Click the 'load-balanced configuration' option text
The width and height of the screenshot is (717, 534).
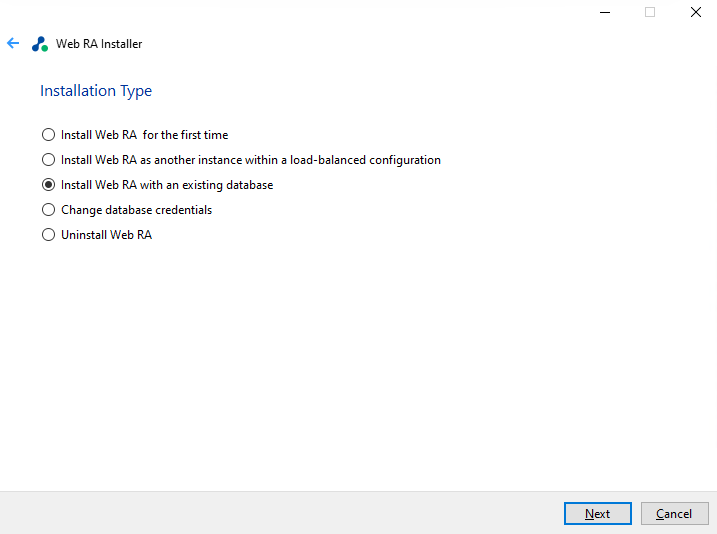pos(250,160)
